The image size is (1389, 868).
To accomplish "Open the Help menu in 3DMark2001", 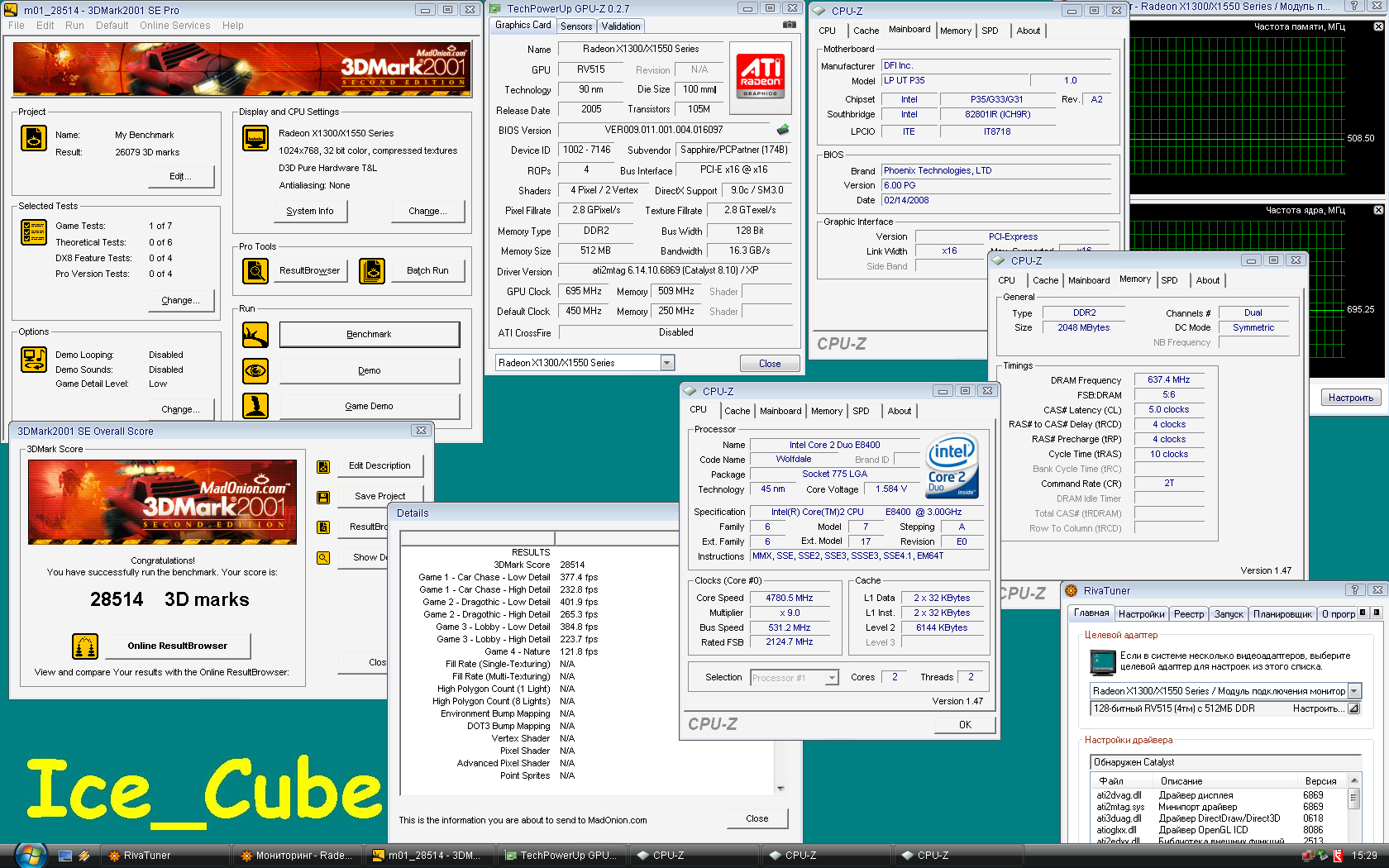I will click(232, 26).
